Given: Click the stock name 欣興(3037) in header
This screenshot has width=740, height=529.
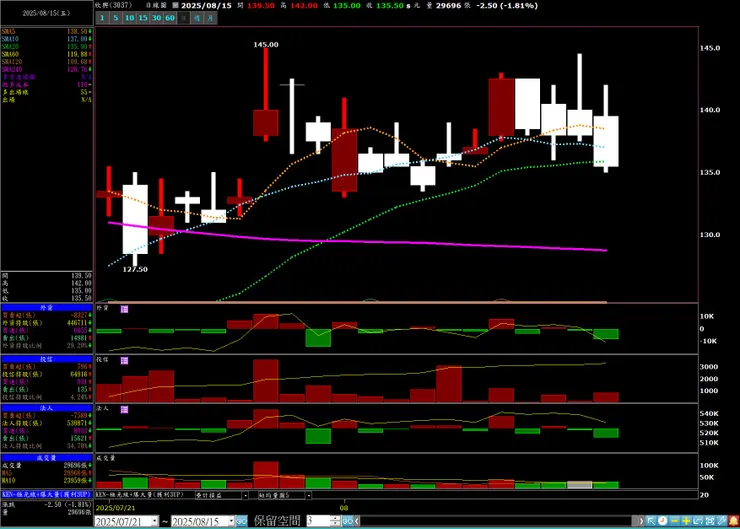Looking at the screenshot, I should coord(114,5).
